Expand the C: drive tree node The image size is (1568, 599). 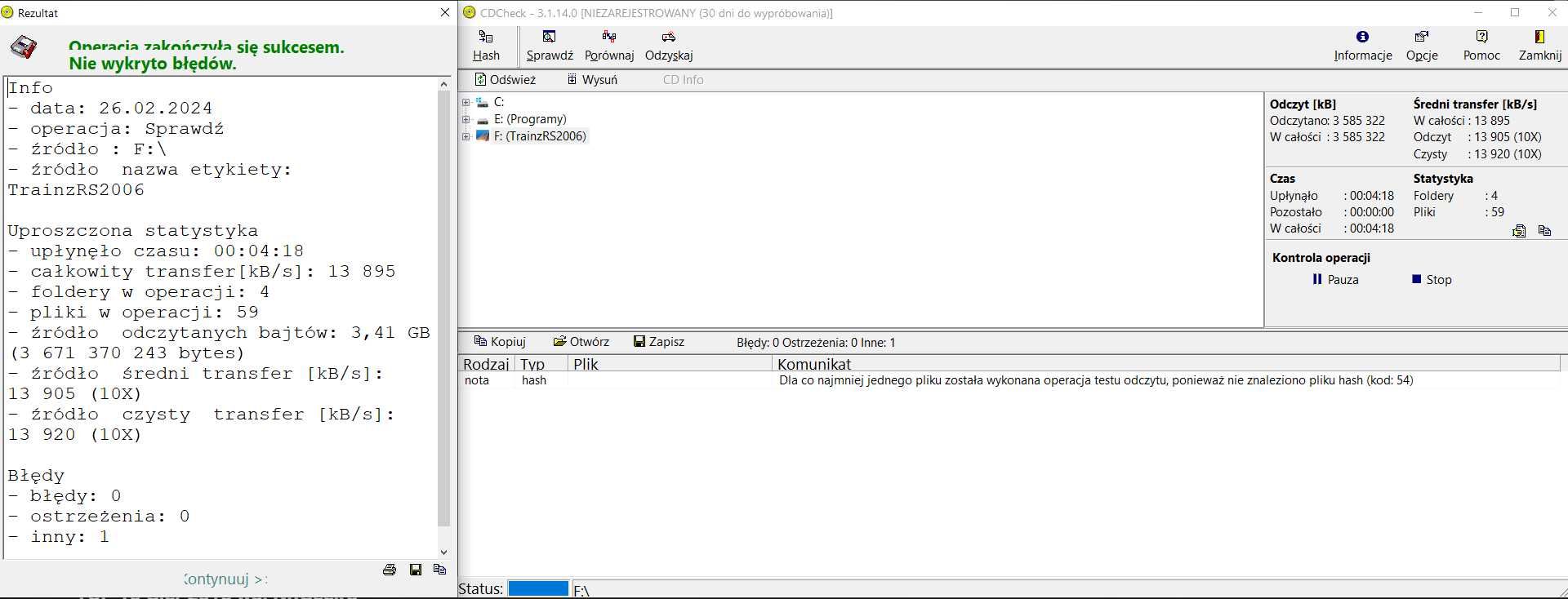(465, 102)
